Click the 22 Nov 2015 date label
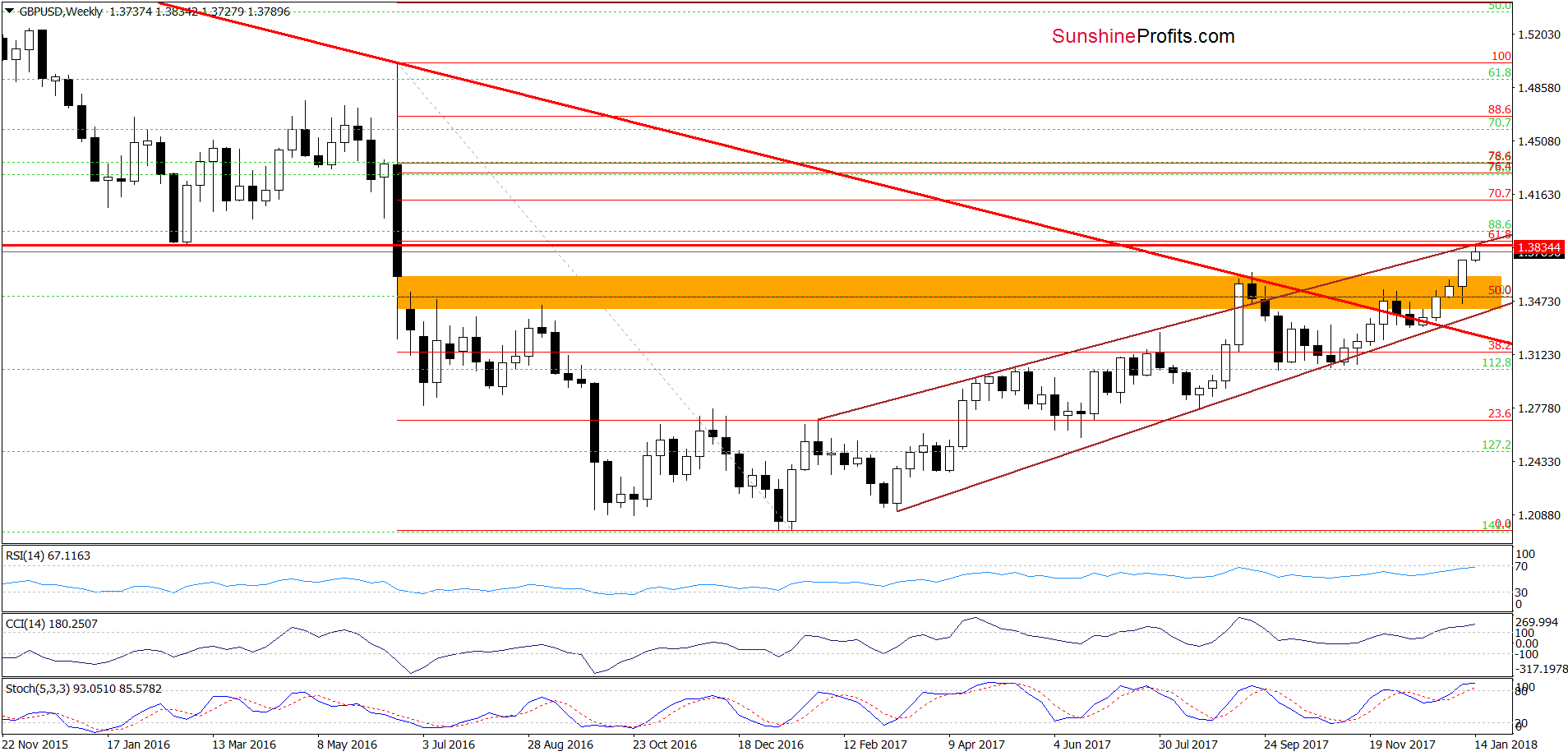Image resolution: width=1568 pixels, height=756 pixels. pos(35,744)
